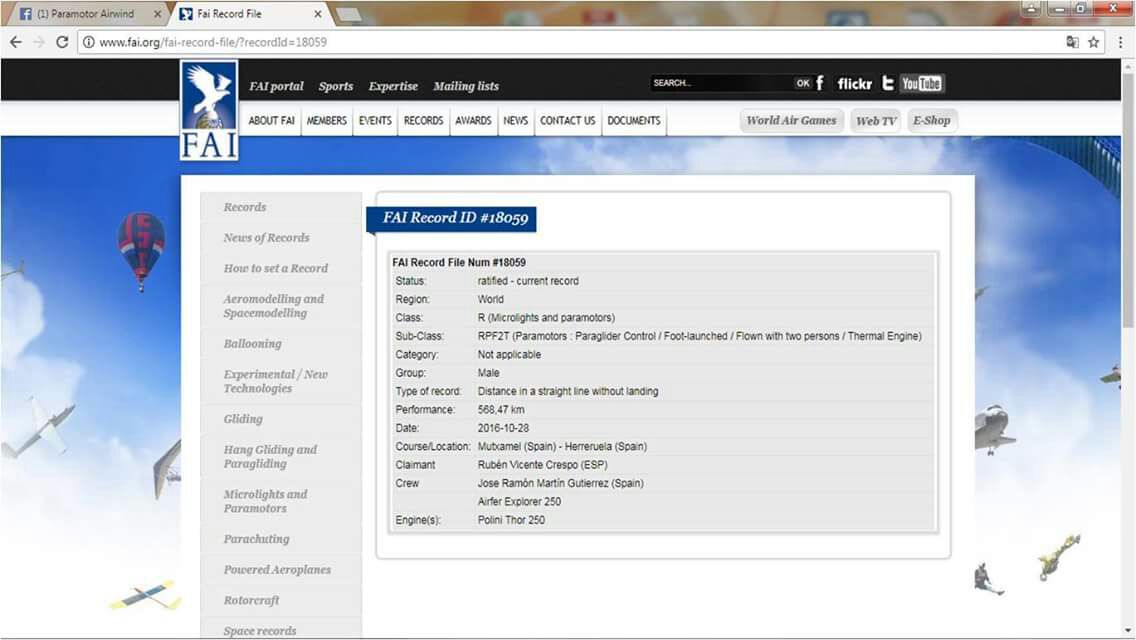Click the browser back arrow
This screenshot has width=1136, height=640.
(x=16, y=42)
